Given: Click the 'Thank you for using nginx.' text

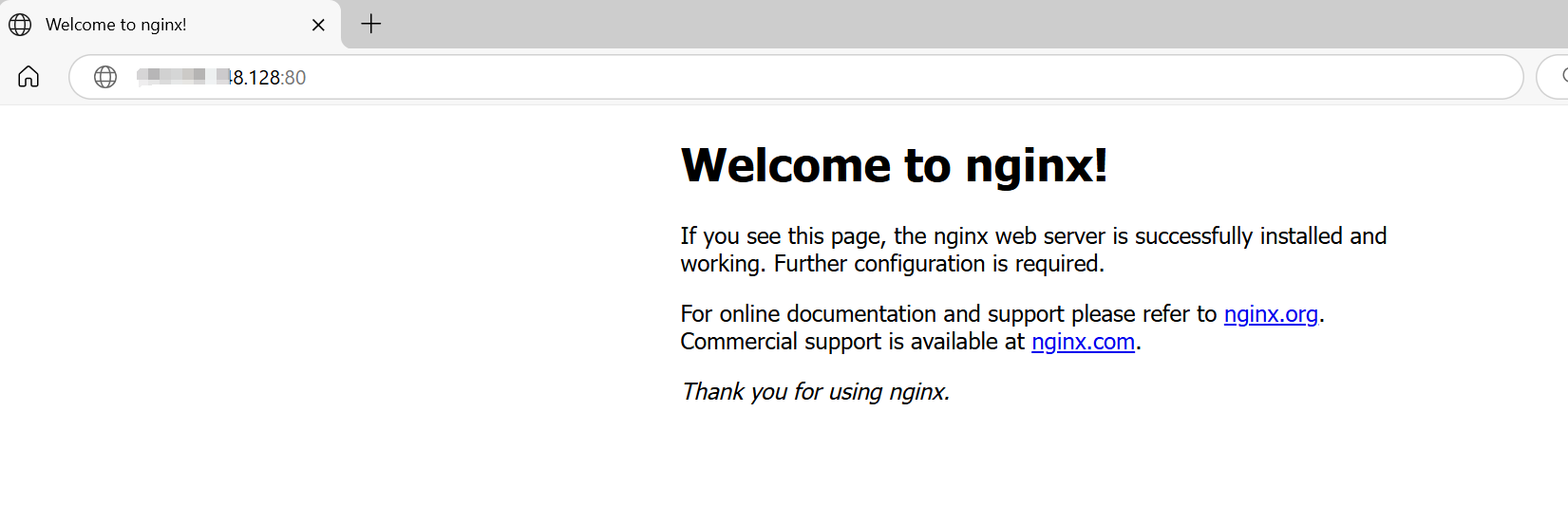Looking at the screenshot, I should [815, 392].
